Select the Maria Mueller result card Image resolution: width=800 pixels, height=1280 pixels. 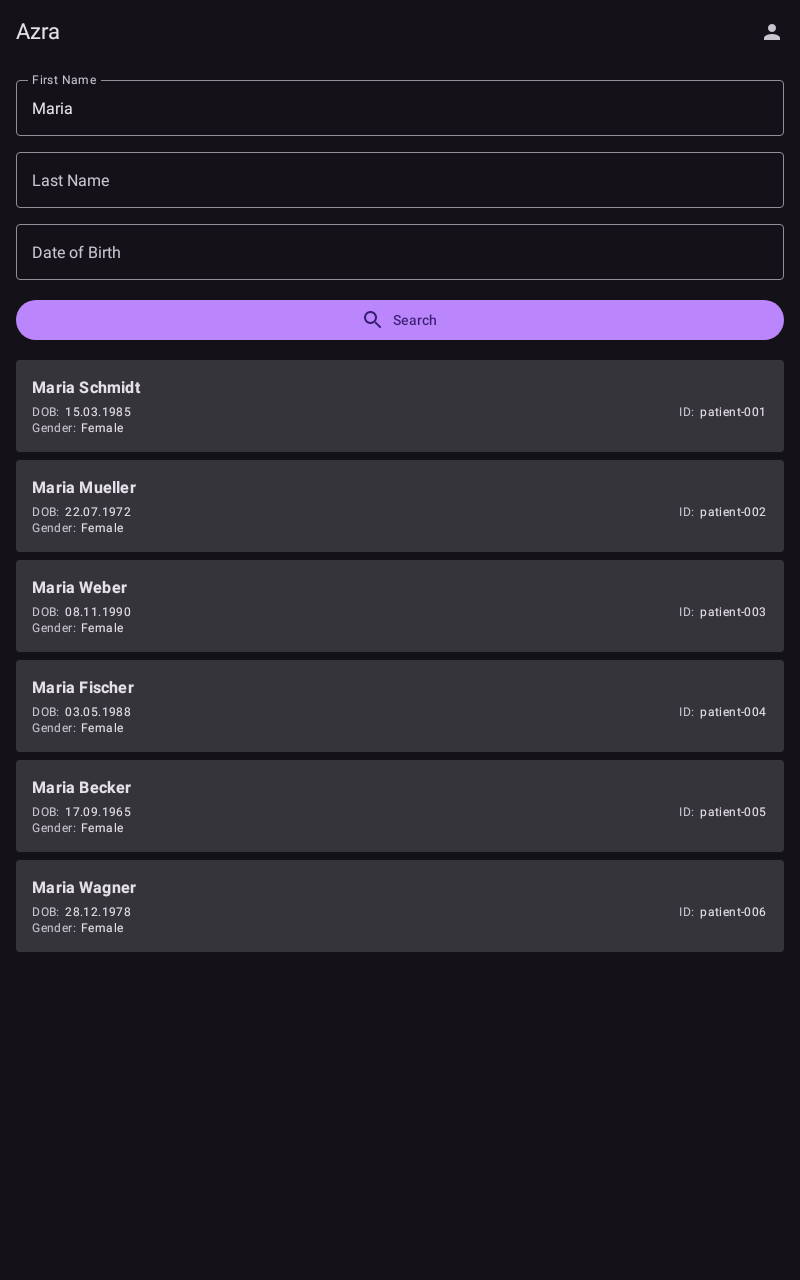(400, 506)
